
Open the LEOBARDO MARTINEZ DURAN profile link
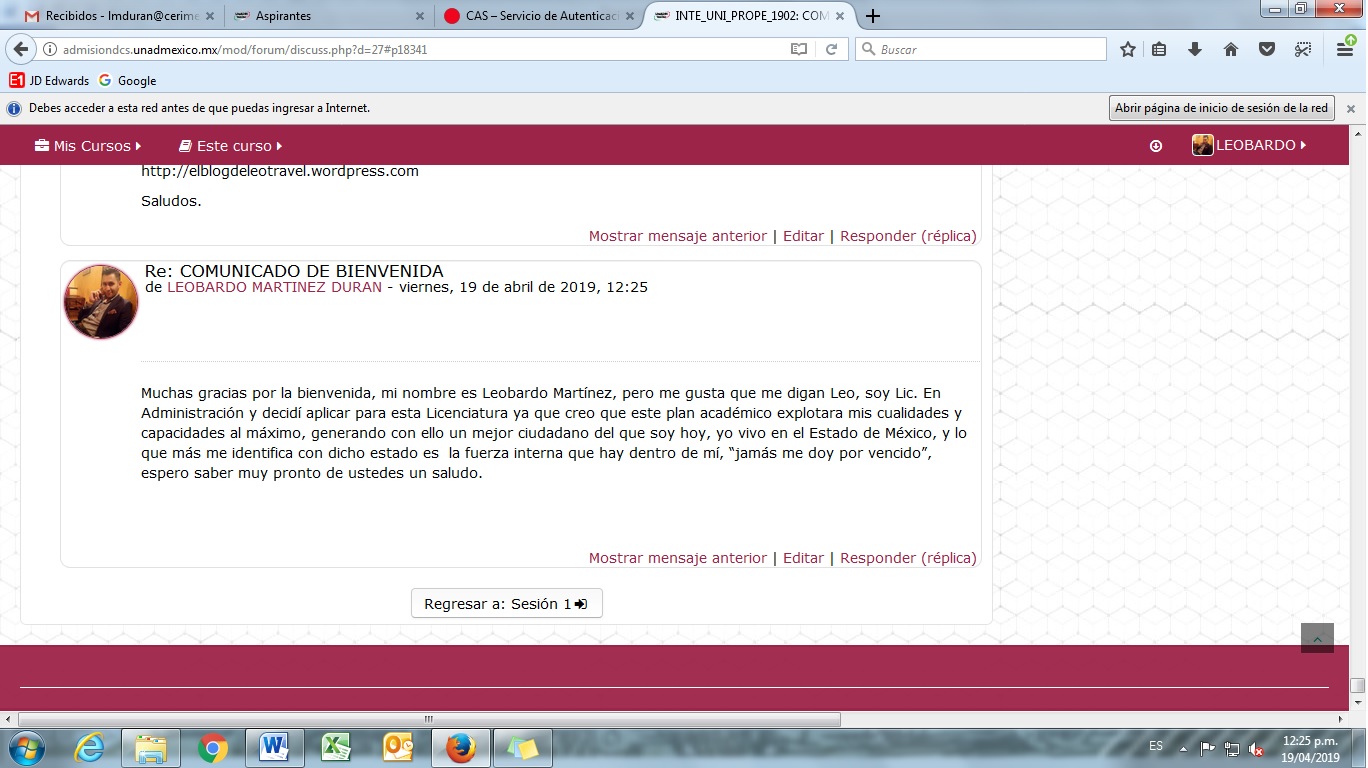pyautogui.click(x=274, y=287)
